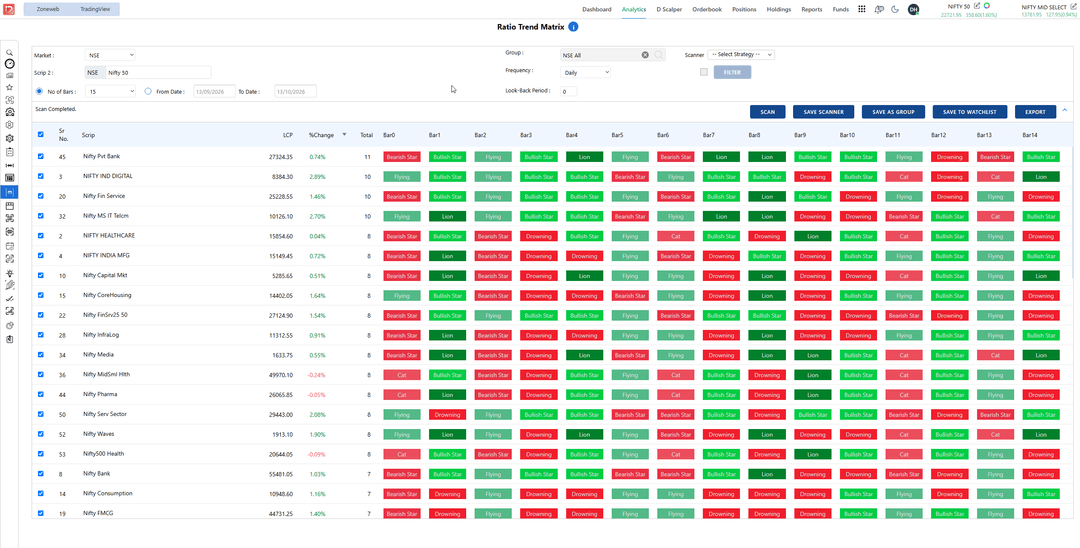Screen dimensions: 1080x548
Task: Switch to TradingView view
Action: [95, 10]
